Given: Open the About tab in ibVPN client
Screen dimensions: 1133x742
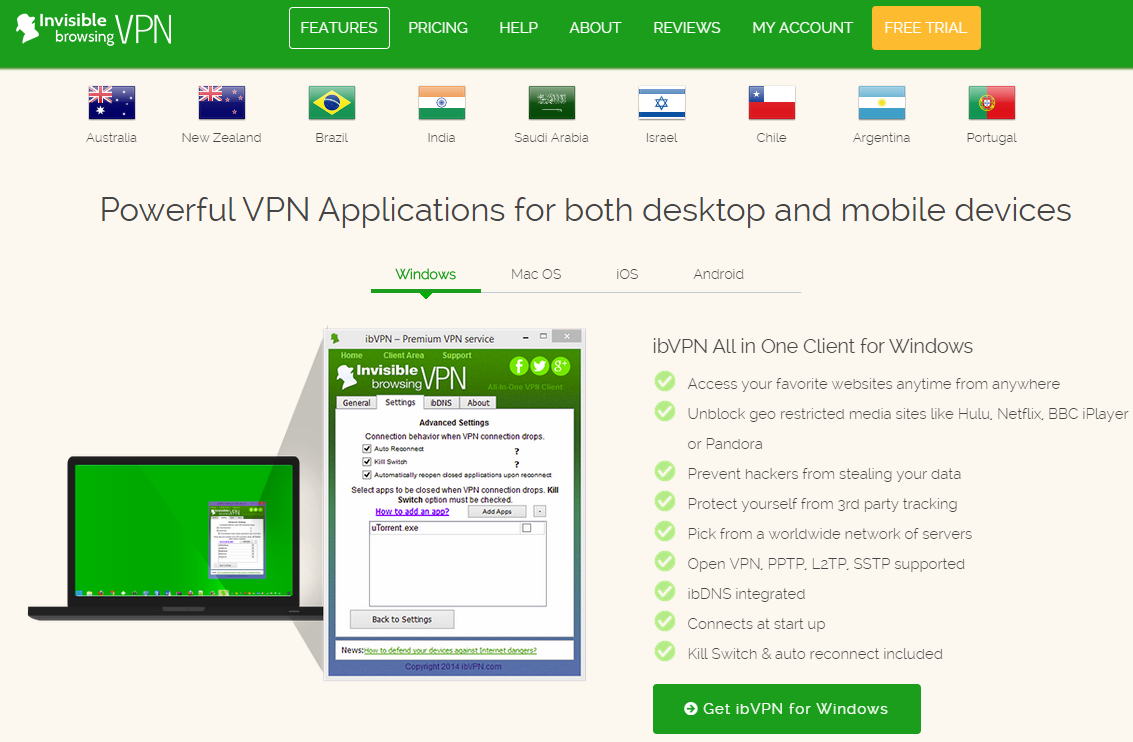Looking at the screenshot, I should point(478,403).
